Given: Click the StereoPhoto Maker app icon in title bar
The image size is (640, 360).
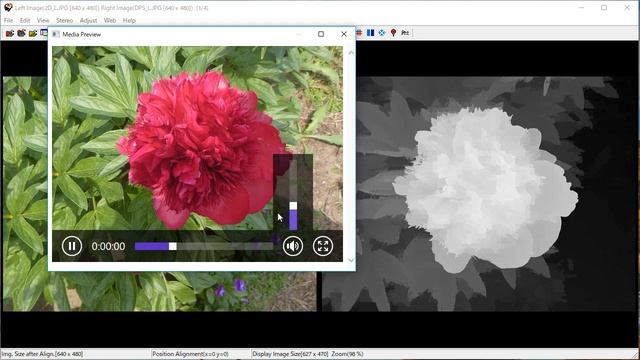Looking at the screenshot, I should [8, 7].
